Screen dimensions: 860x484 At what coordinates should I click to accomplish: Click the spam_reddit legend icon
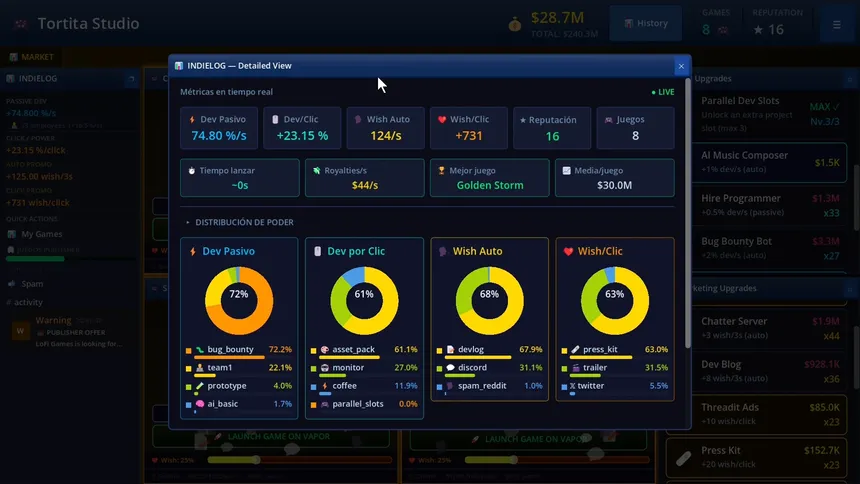450,386
